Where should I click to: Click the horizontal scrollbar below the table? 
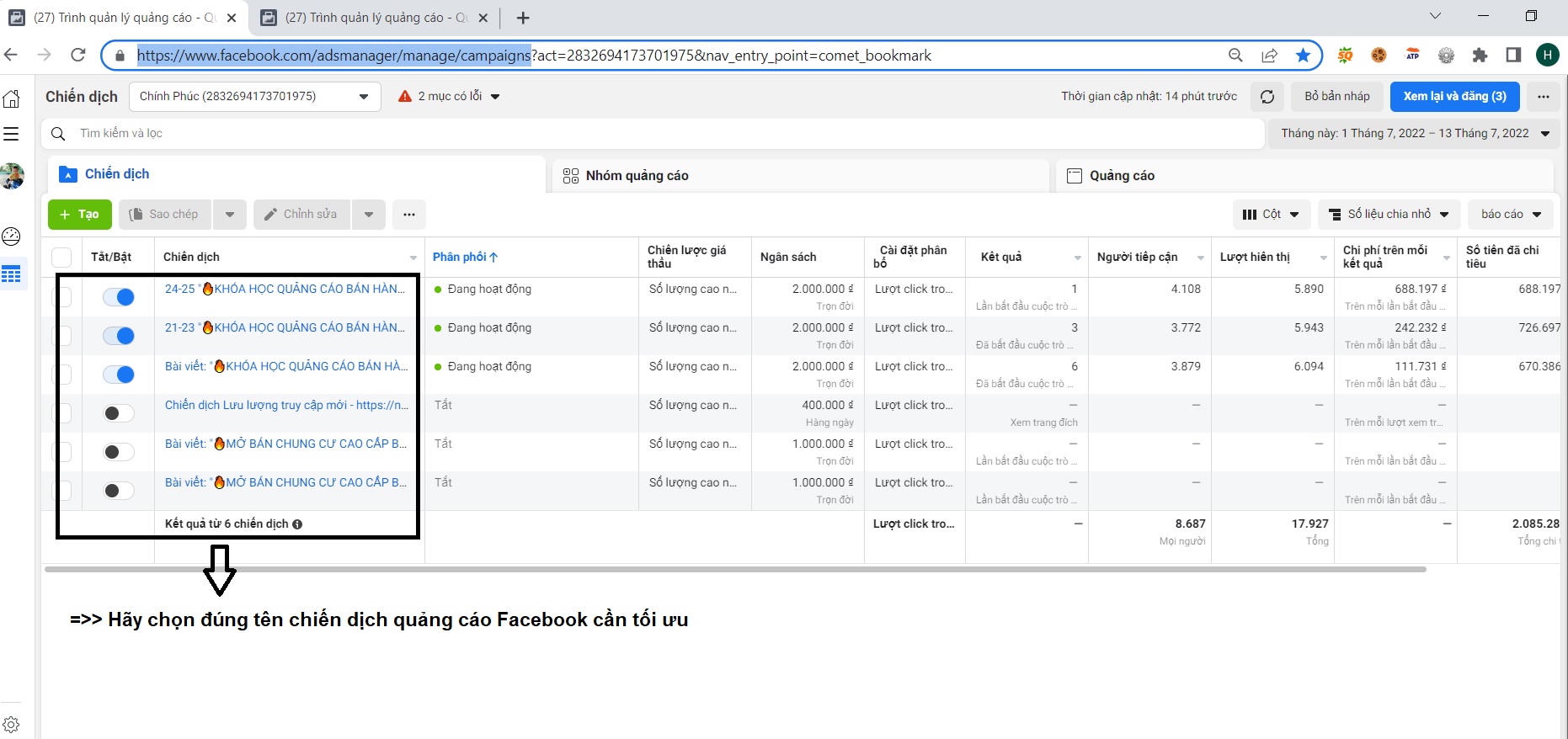coord(734,570)
